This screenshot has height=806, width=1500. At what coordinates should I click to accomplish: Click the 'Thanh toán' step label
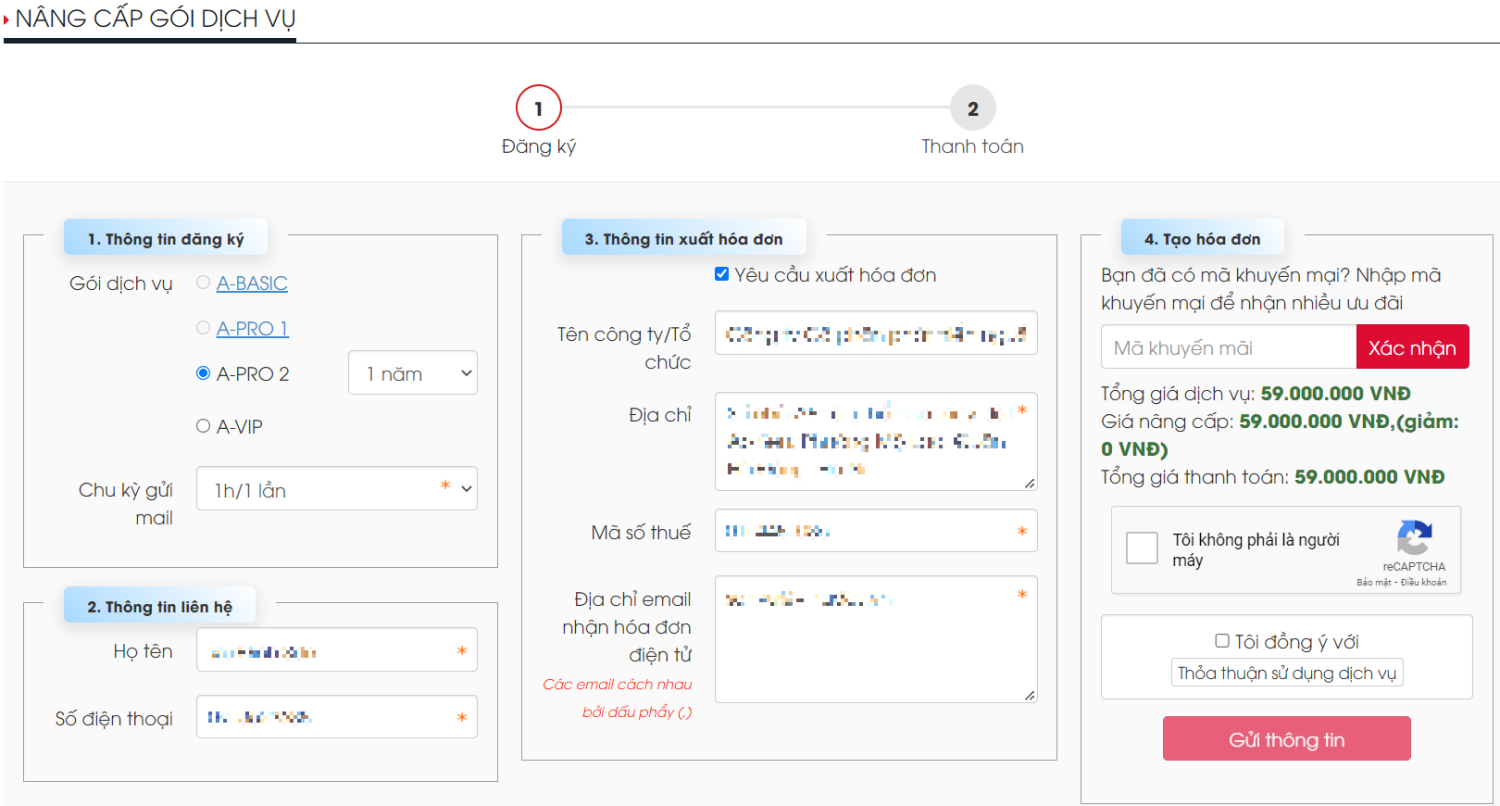(973, 146)
